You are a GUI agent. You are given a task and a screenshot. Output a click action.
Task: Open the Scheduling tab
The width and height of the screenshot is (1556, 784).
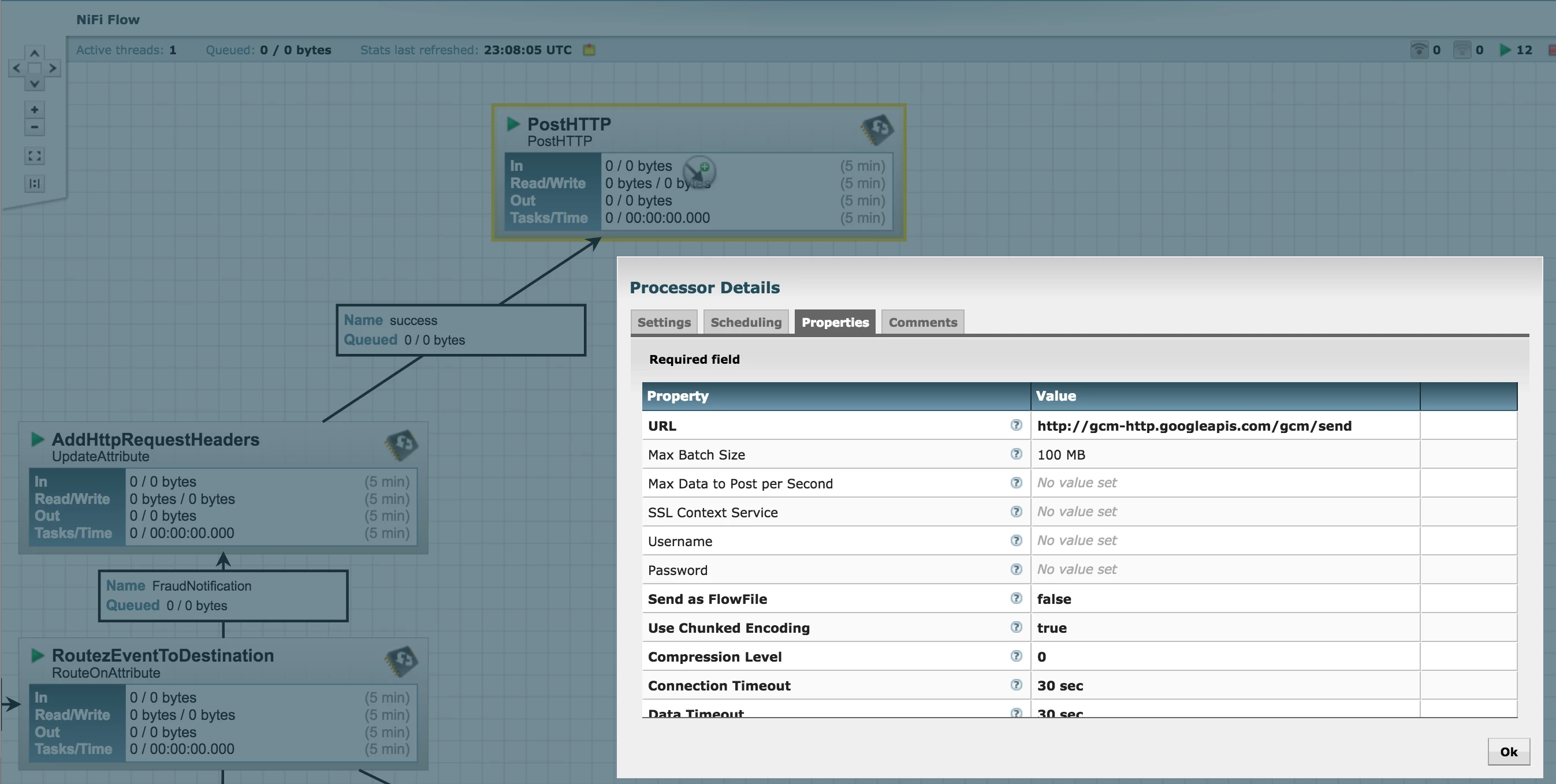point(746,322)
